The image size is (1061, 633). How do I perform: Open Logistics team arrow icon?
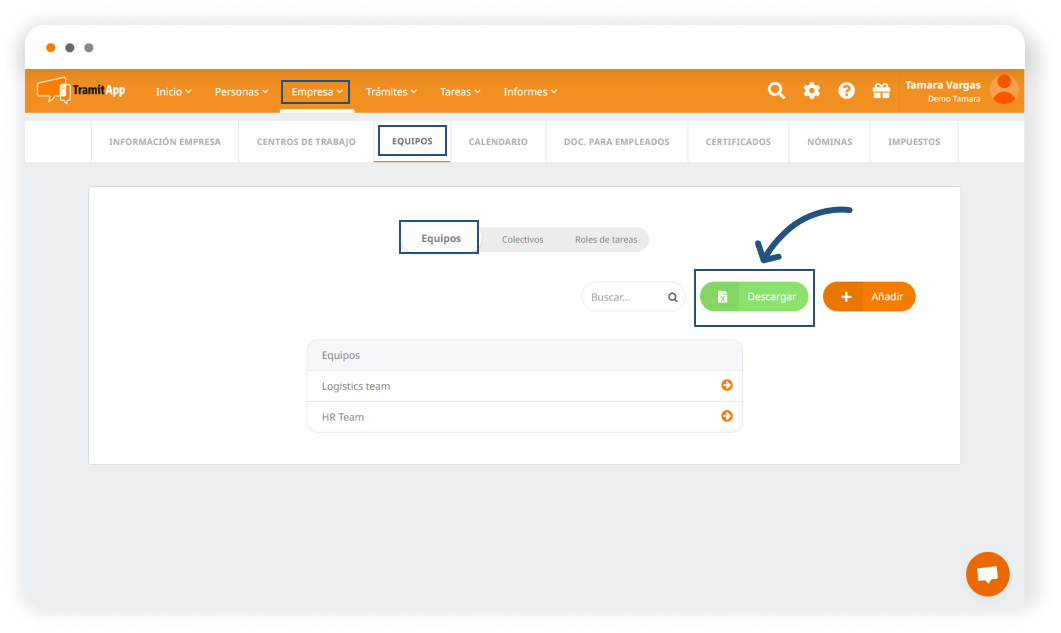[x=727, y=386]
